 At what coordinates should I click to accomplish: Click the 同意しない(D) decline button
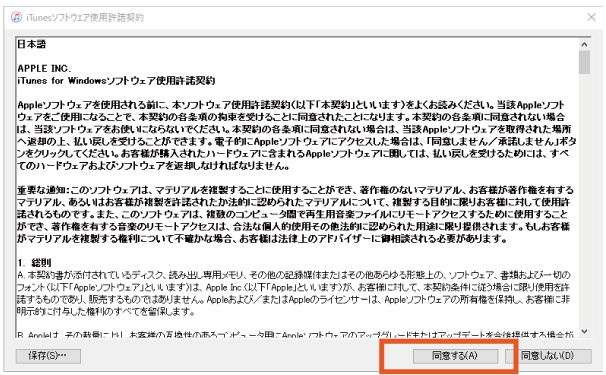pyautogui.click(x=548, y=356)
